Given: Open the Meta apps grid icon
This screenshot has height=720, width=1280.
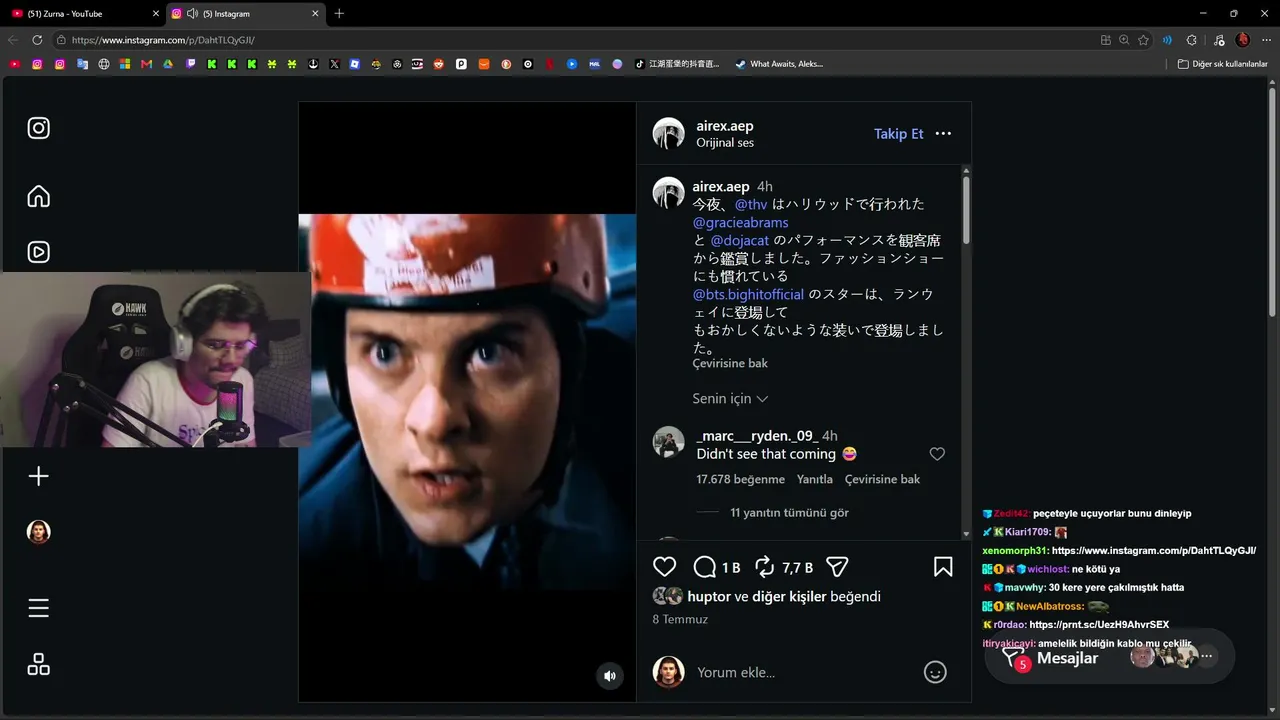Looking at the screenshot, I should click(x=39, y=664).
